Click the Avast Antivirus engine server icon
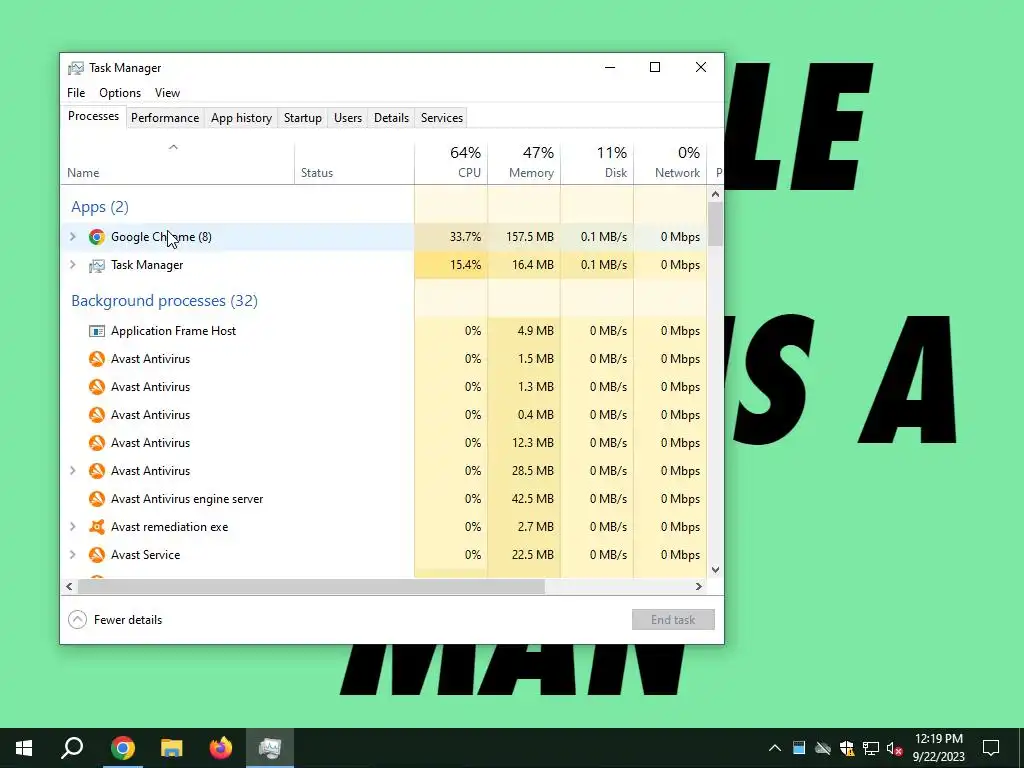 pyautogui.click(x=97, y=499)
